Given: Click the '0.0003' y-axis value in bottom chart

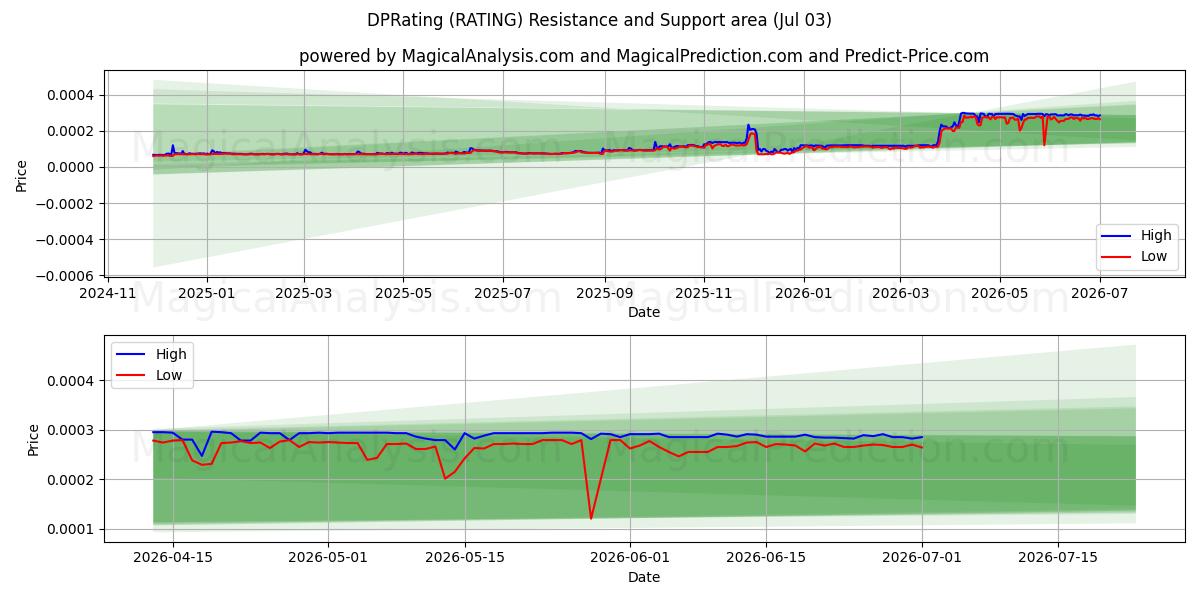Looking at the screenshot, I should [71, 430].
